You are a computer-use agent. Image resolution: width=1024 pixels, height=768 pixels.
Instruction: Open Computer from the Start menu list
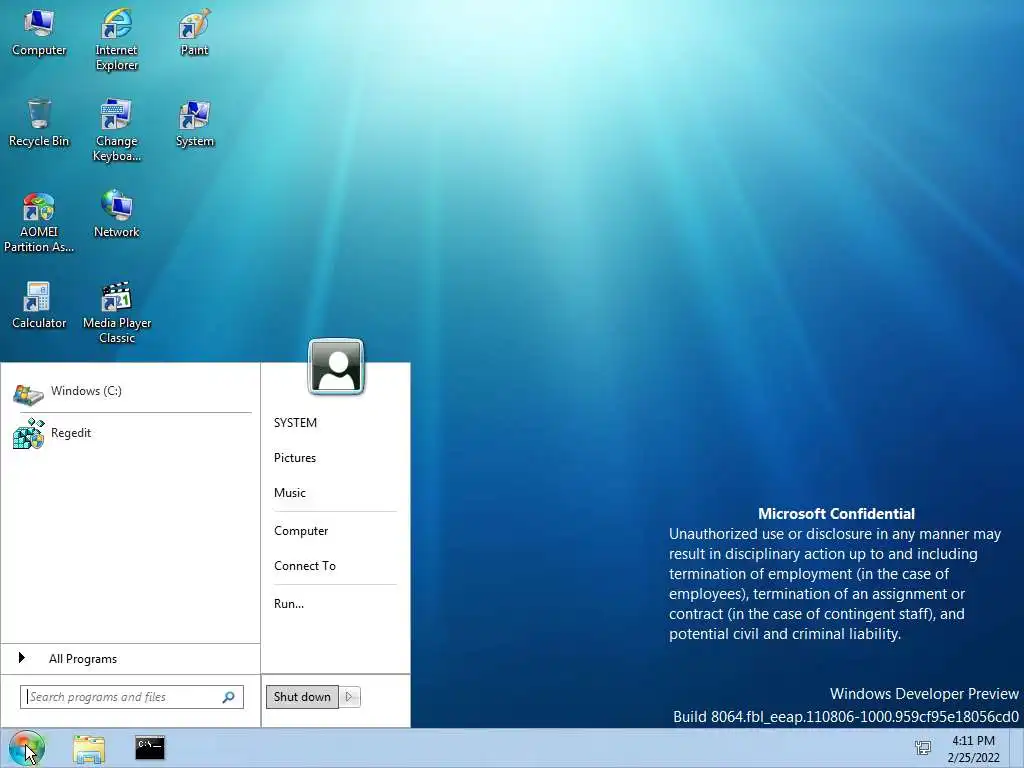click(300, 531)
